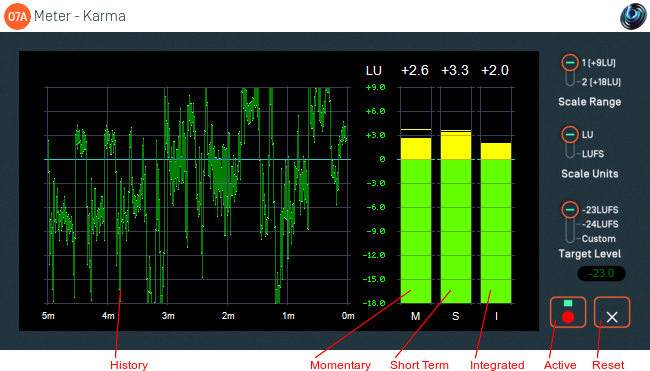Toggle the Scale Range switch knob
Screen dimensions: 650x371
point(570,63)
